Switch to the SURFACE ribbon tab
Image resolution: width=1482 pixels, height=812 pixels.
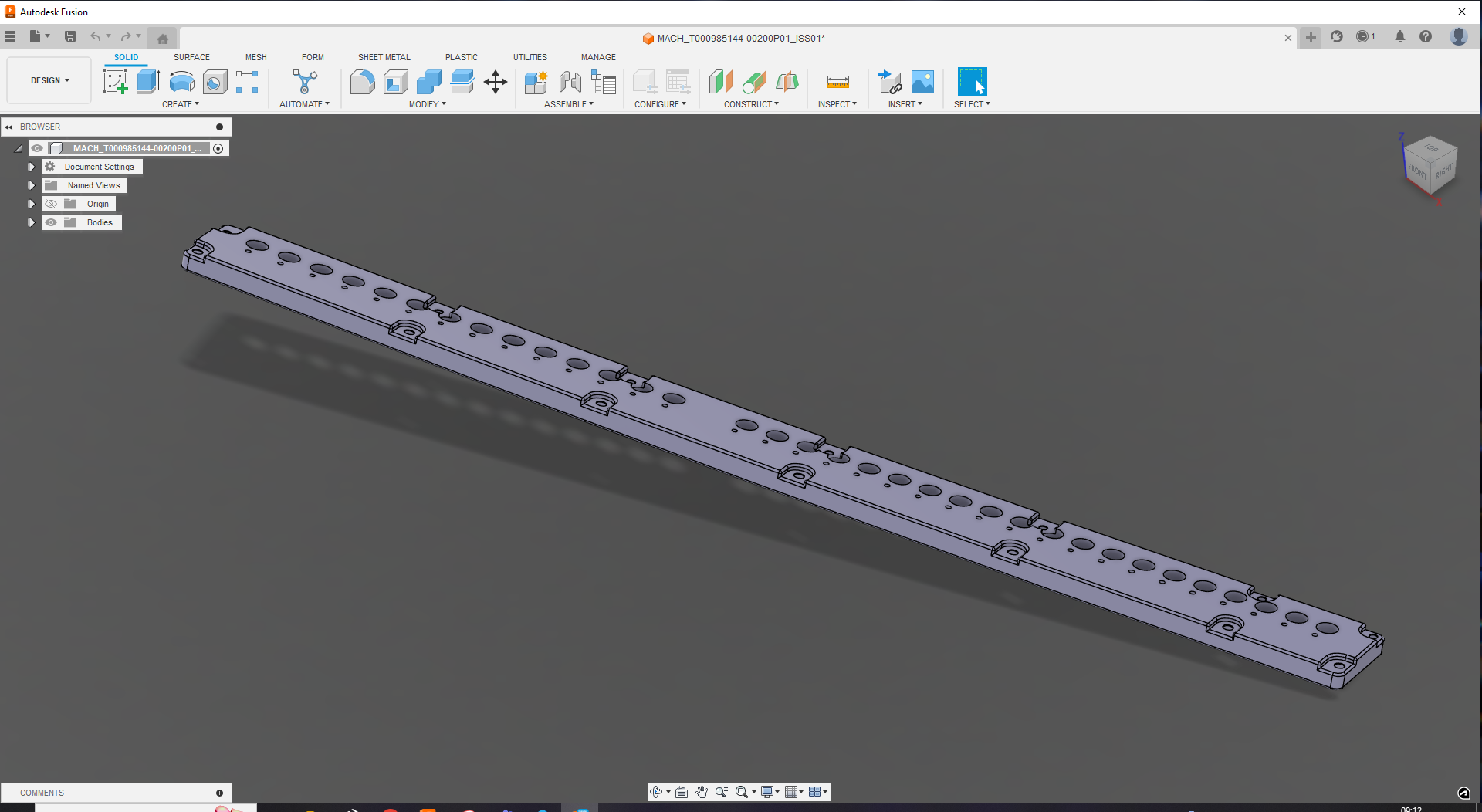pyautogui.click(x=191, y=57)
